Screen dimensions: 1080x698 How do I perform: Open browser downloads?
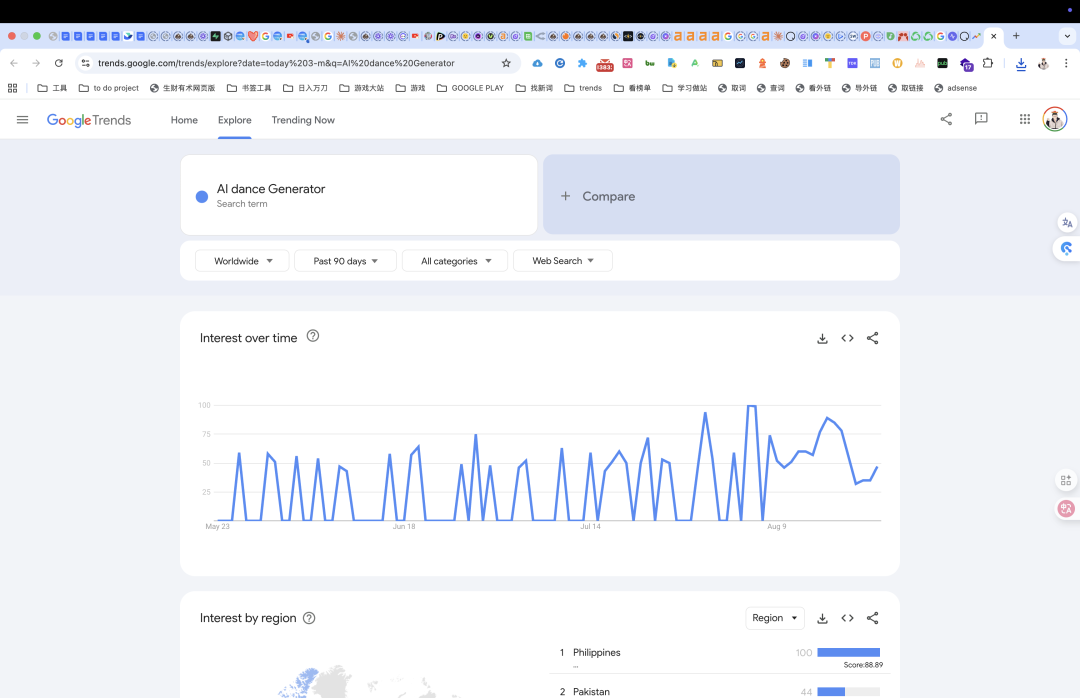coord(1021,63)
